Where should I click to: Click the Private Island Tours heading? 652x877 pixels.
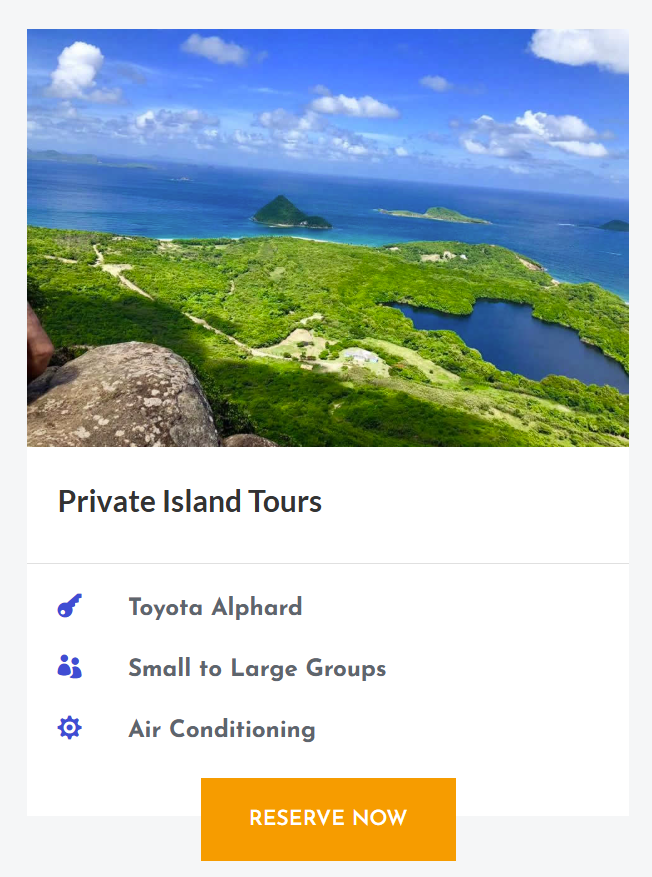click(189, 502)
